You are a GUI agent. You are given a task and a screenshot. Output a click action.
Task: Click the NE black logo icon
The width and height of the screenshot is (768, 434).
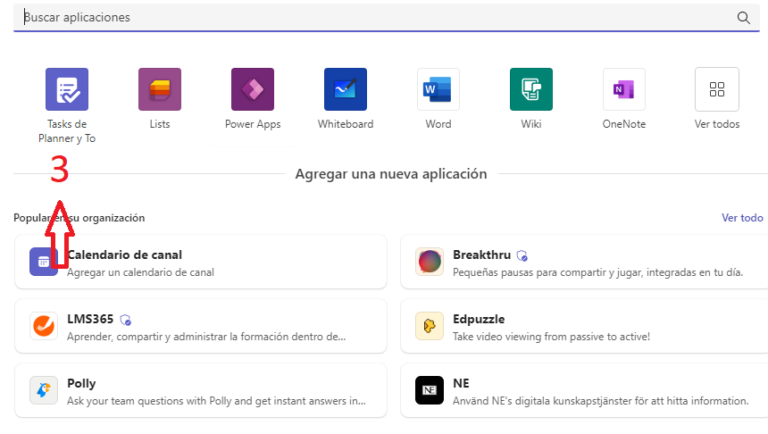[430, 390]
